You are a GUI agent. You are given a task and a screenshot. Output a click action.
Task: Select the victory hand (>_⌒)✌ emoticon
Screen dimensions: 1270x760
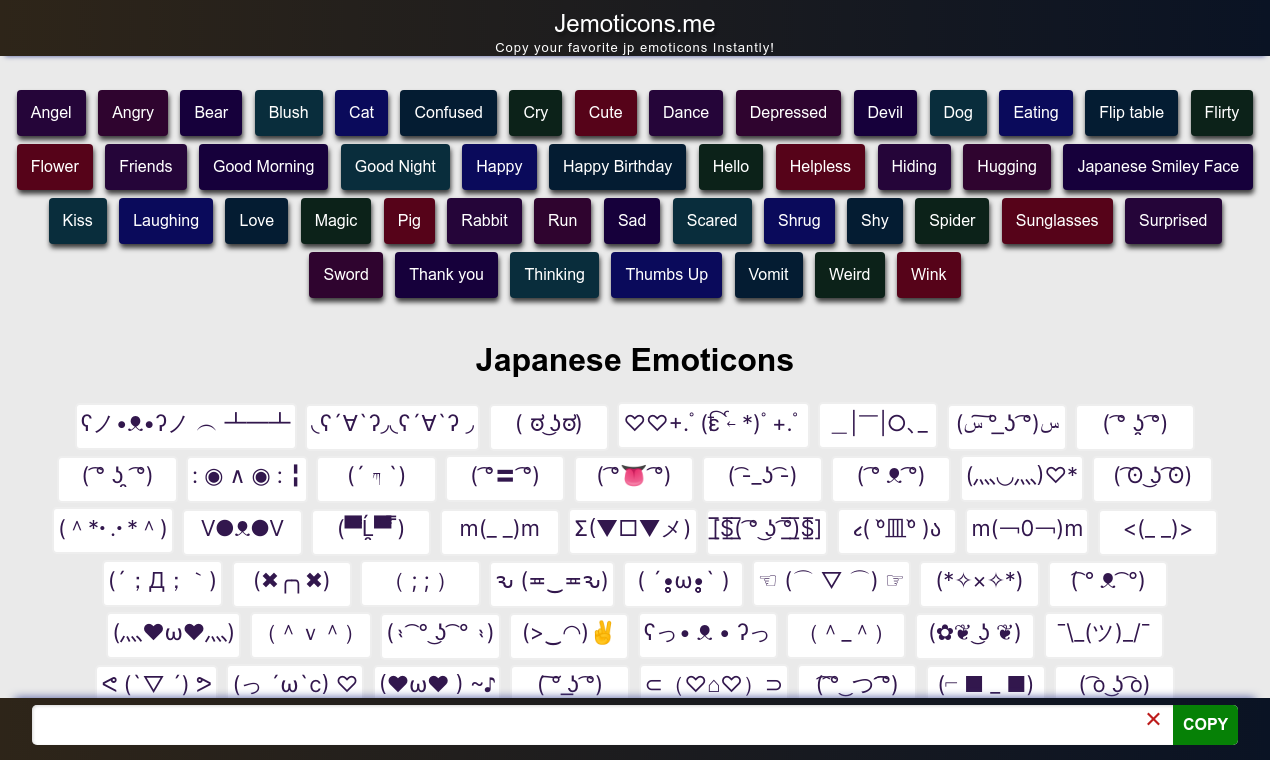pos(568,635)
